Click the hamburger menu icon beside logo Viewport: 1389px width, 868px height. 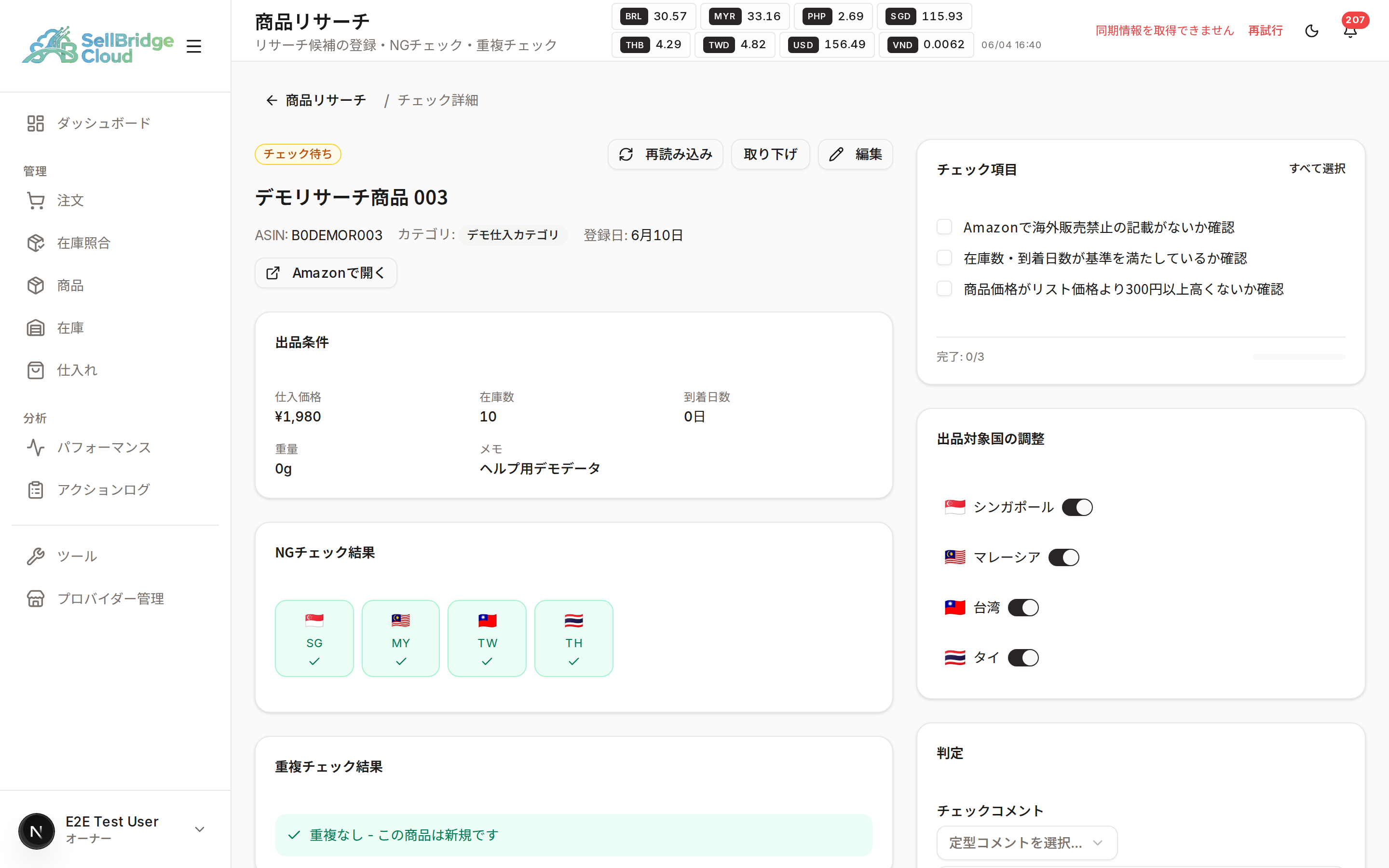tap(194, 46)
